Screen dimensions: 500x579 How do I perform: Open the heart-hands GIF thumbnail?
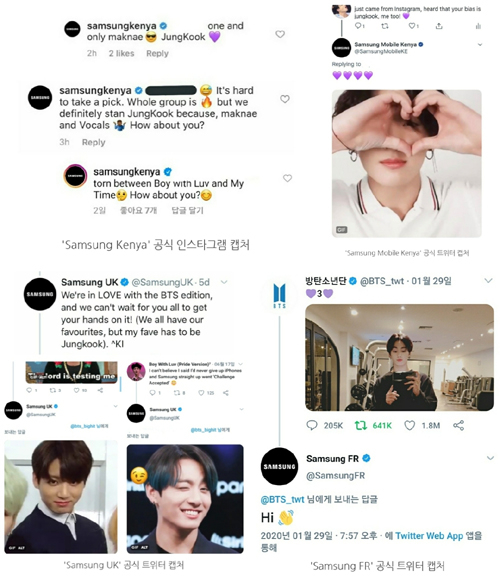point(407,163)
